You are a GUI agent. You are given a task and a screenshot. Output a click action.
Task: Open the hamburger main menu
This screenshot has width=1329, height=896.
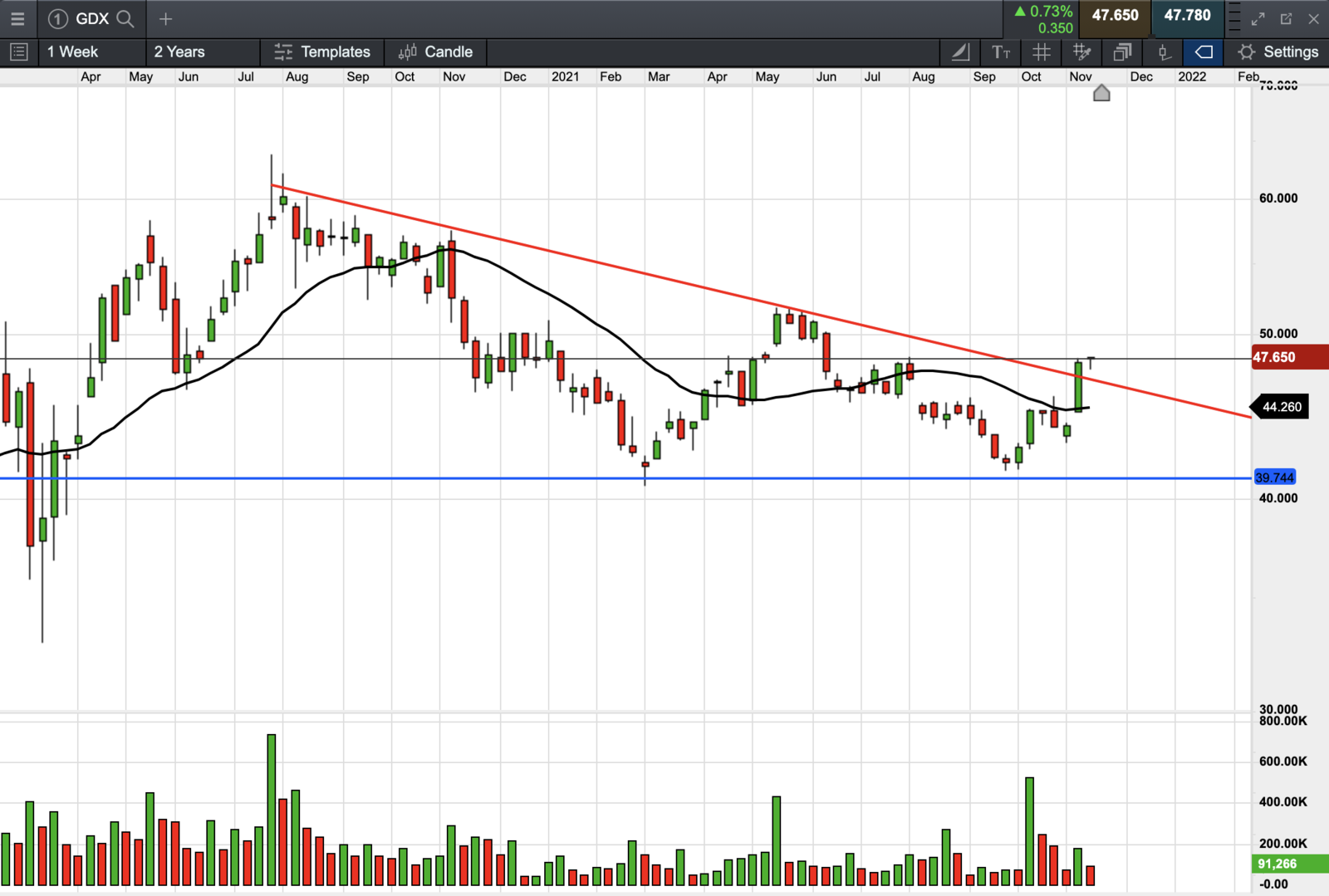17,18
